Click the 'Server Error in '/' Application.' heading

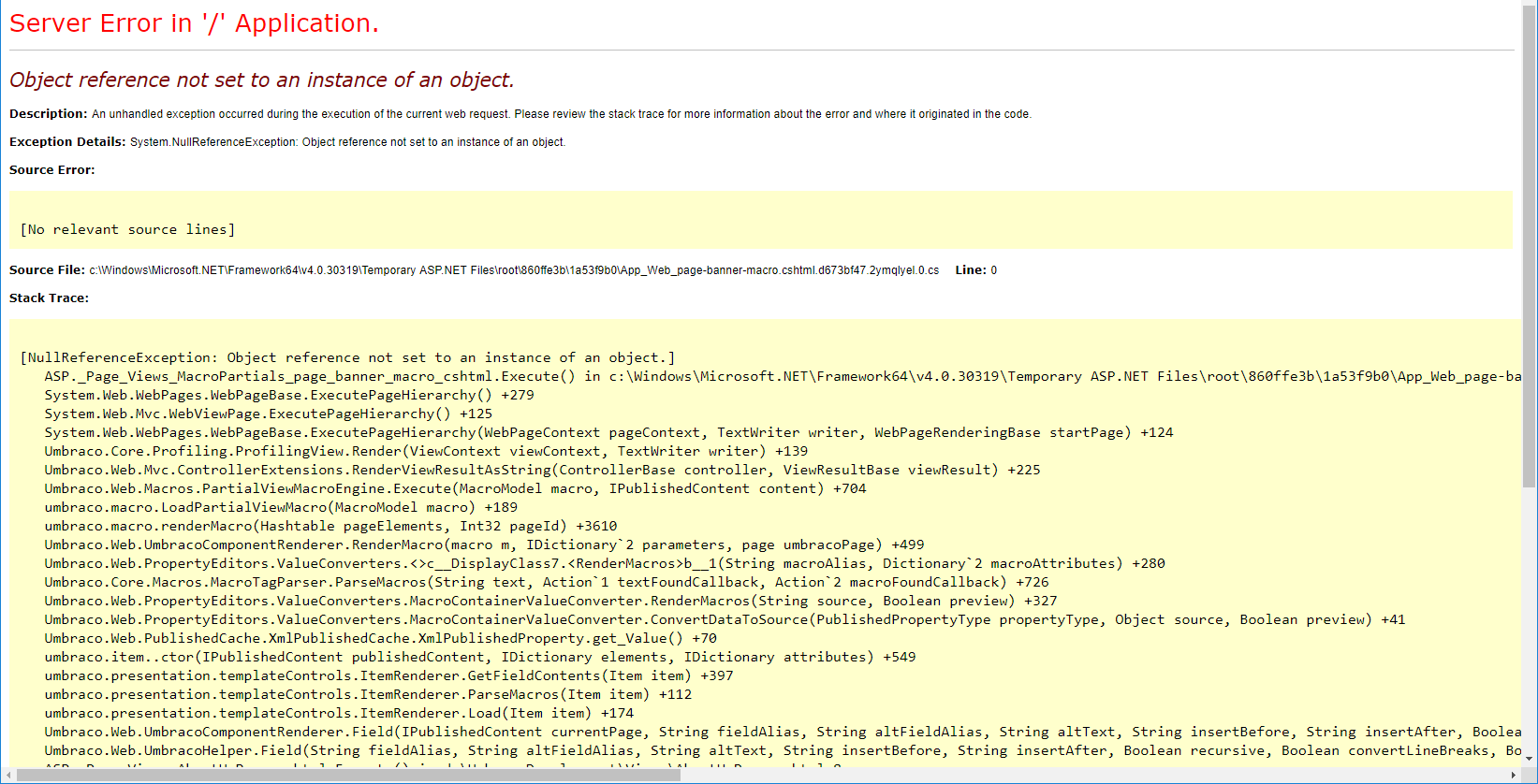pyautogui.click(x=194, y=23)
